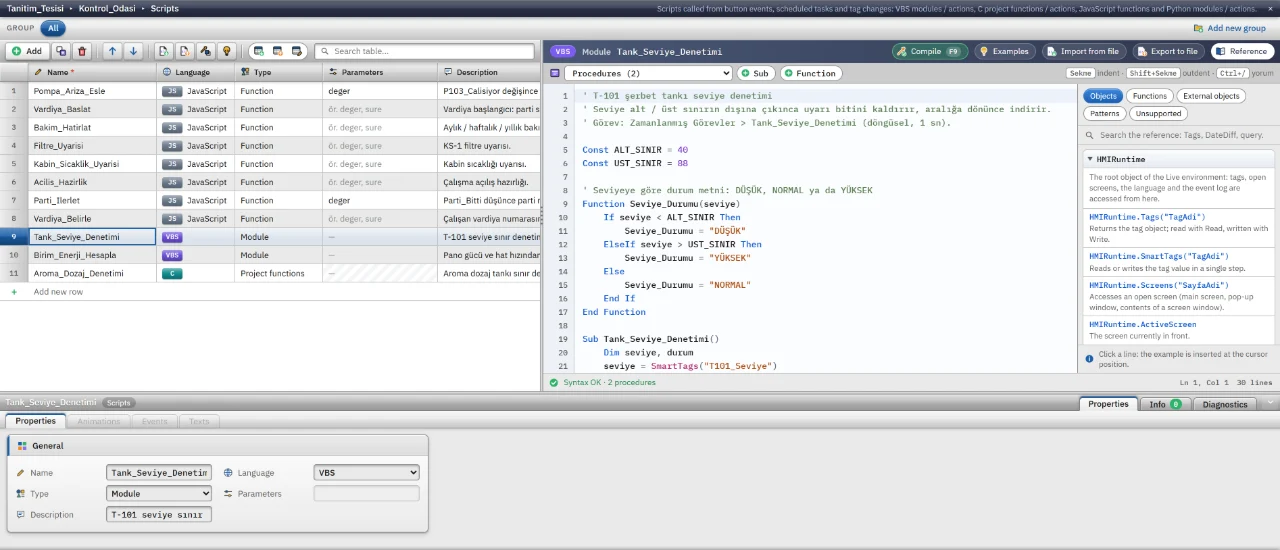
Task: Select the External objects reference filter
Action: click(1212, 96)
